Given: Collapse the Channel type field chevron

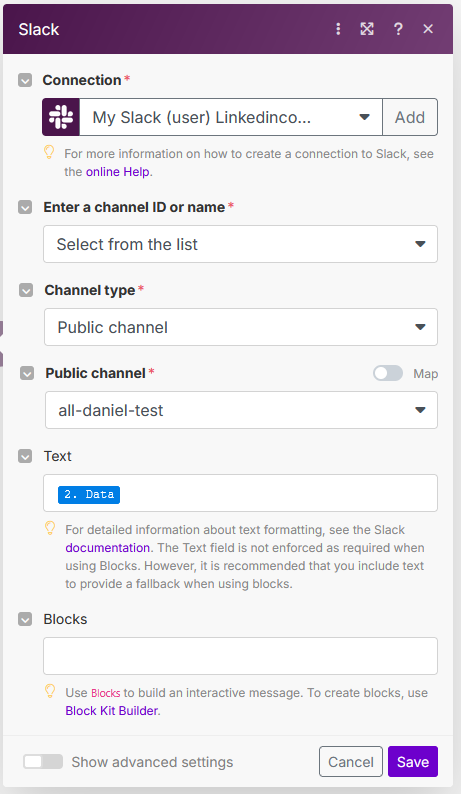Looking at the screenshot, I should (x=26, y=290).
